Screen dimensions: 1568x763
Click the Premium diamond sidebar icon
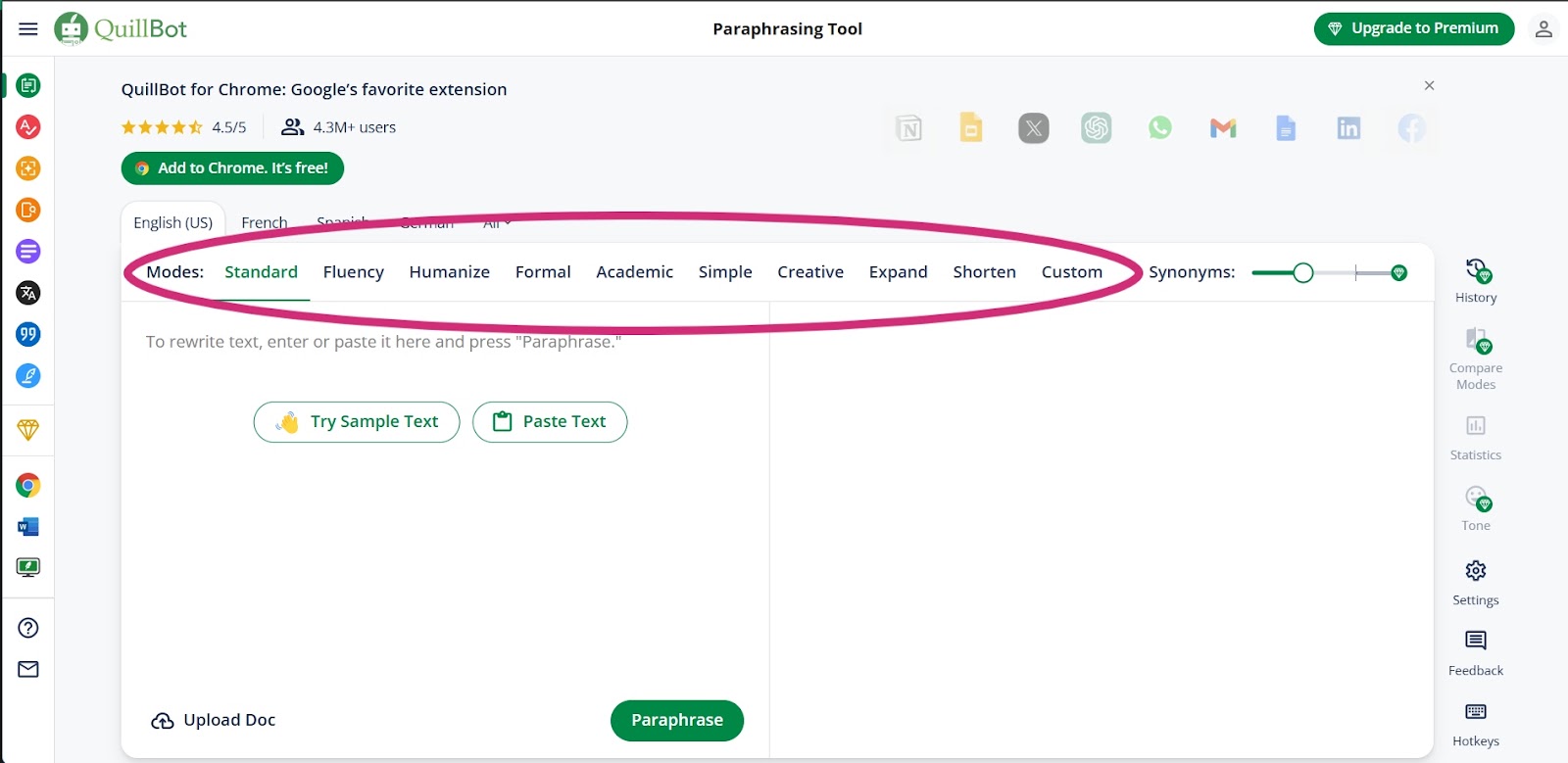coord(28,430)
